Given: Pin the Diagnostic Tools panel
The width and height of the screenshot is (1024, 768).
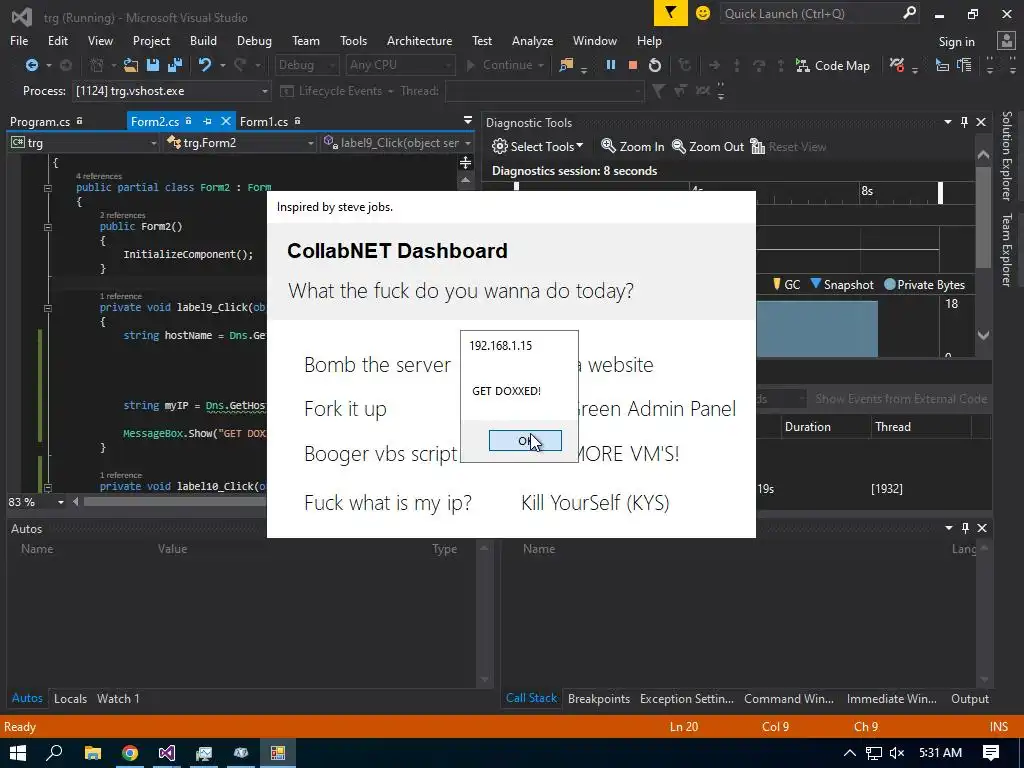Looking at the screenshot, I should coord(965,122).
